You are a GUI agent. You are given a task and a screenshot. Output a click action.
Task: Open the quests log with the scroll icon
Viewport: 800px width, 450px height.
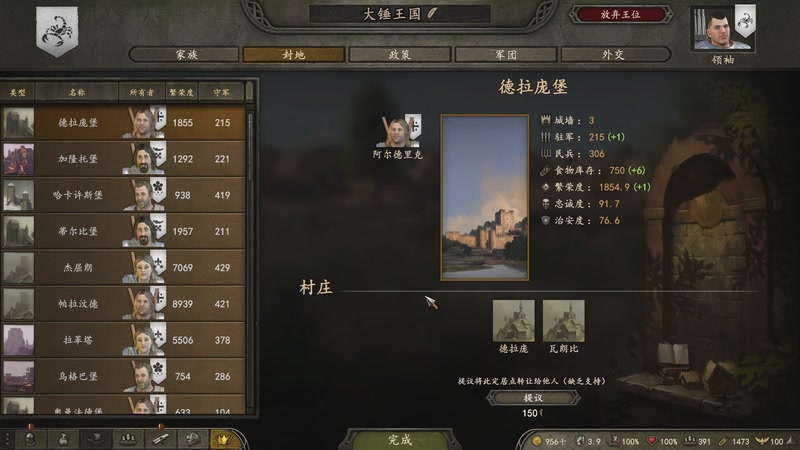[161, 439]
